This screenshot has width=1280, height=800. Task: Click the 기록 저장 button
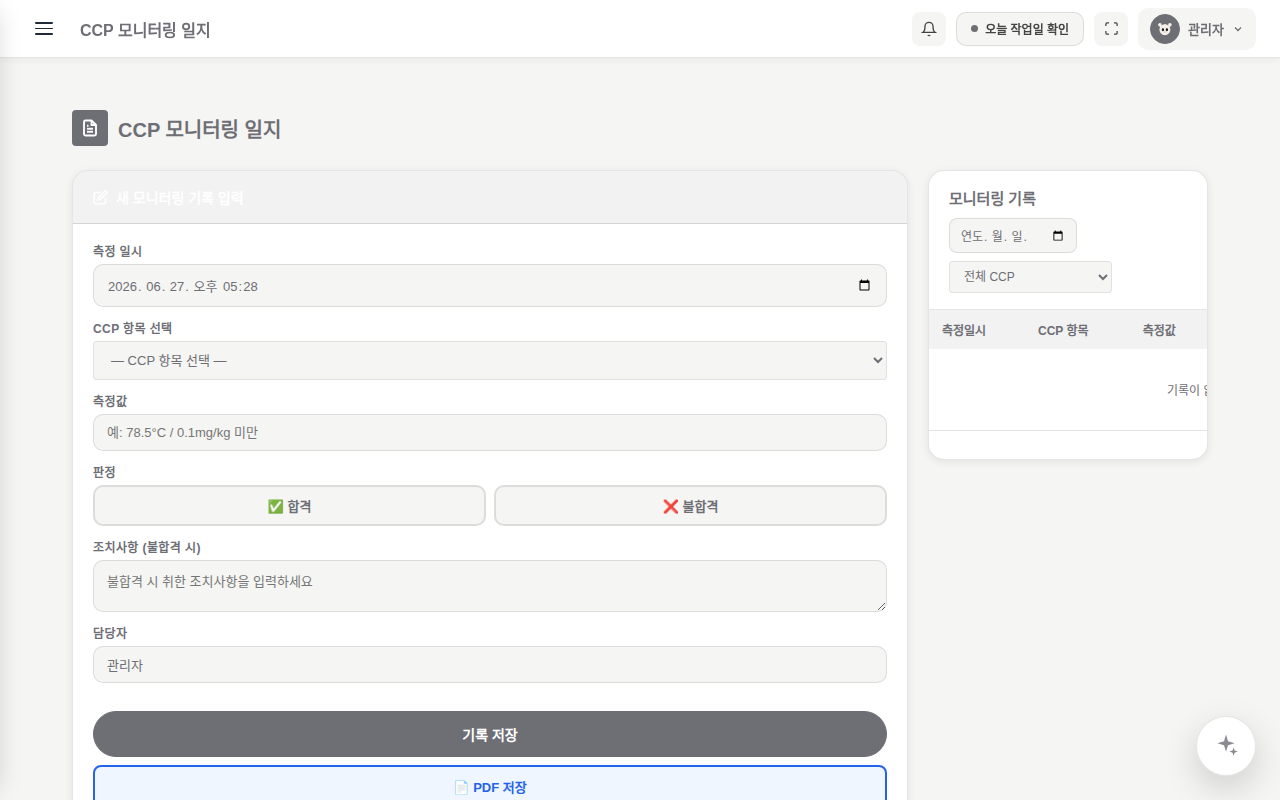tap(490, 734)
